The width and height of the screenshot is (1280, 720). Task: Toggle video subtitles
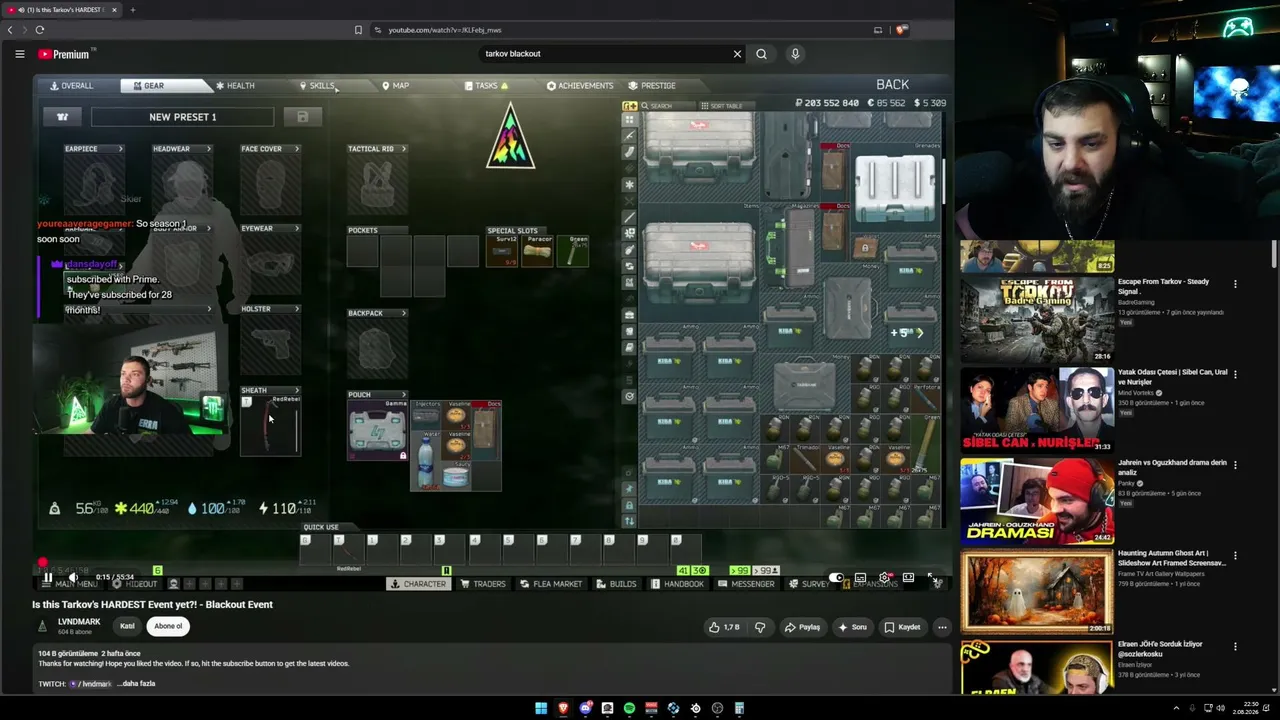pyautogui.click(x=860, y=578)
